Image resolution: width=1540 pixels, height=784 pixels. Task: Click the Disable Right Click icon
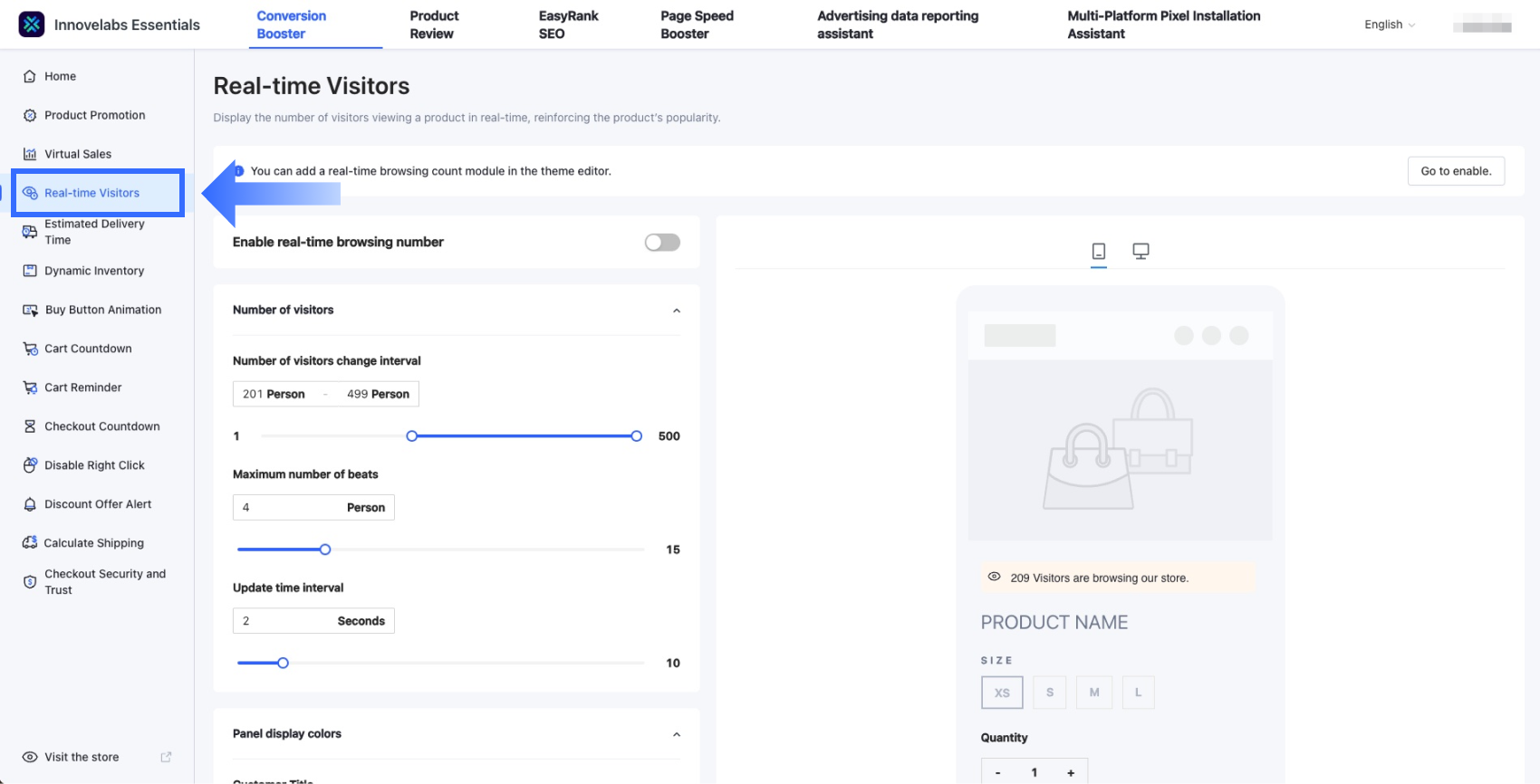coord(30,465)
